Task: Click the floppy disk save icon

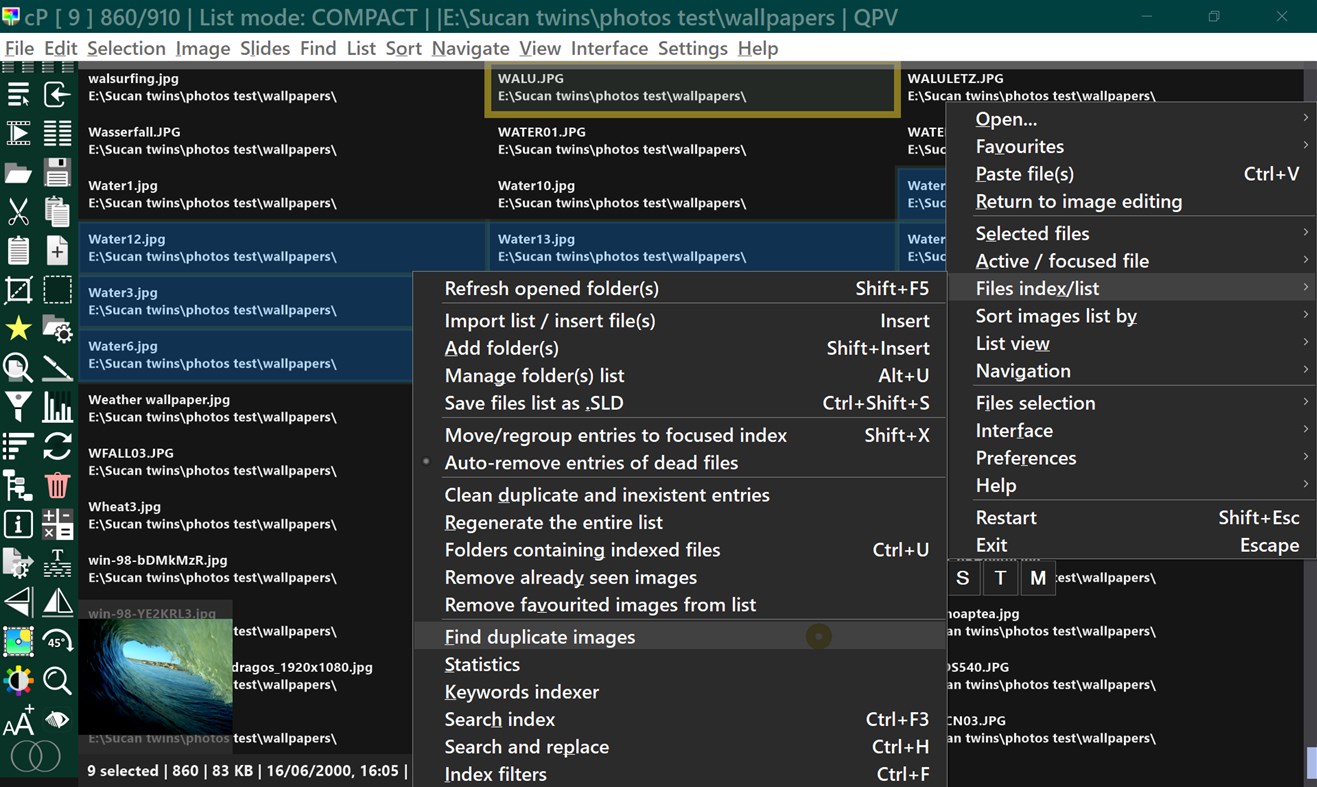Action: coord(57,172)
